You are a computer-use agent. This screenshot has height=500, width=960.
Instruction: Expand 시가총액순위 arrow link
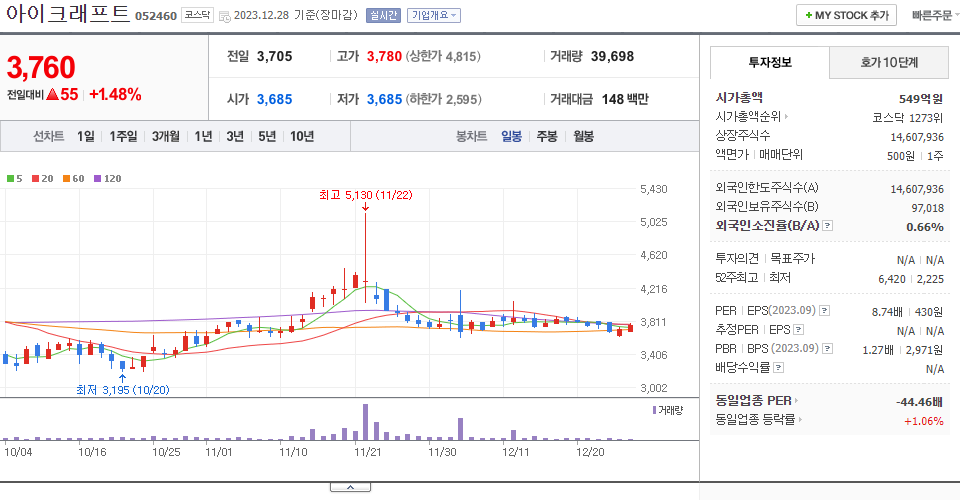(786, 116)
